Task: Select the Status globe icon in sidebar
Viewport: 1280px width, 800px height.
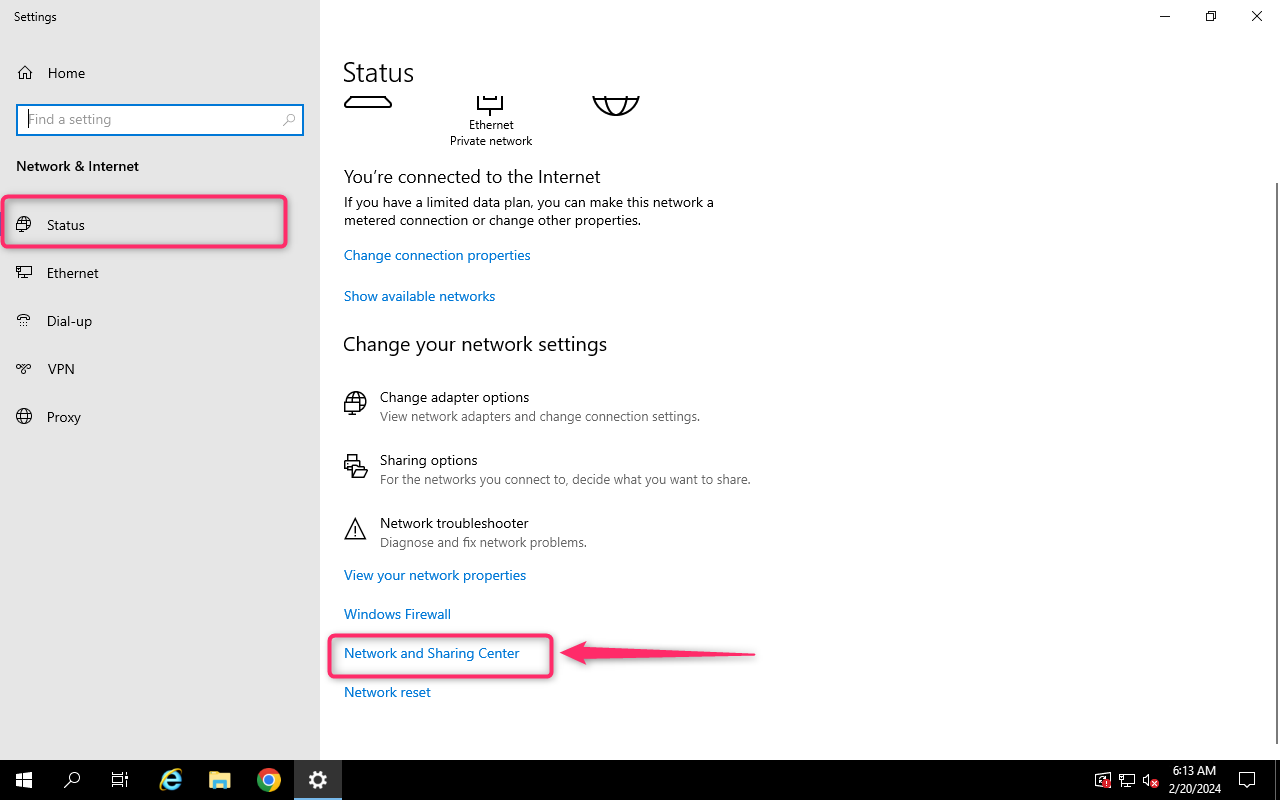Action: click(24, 225)
